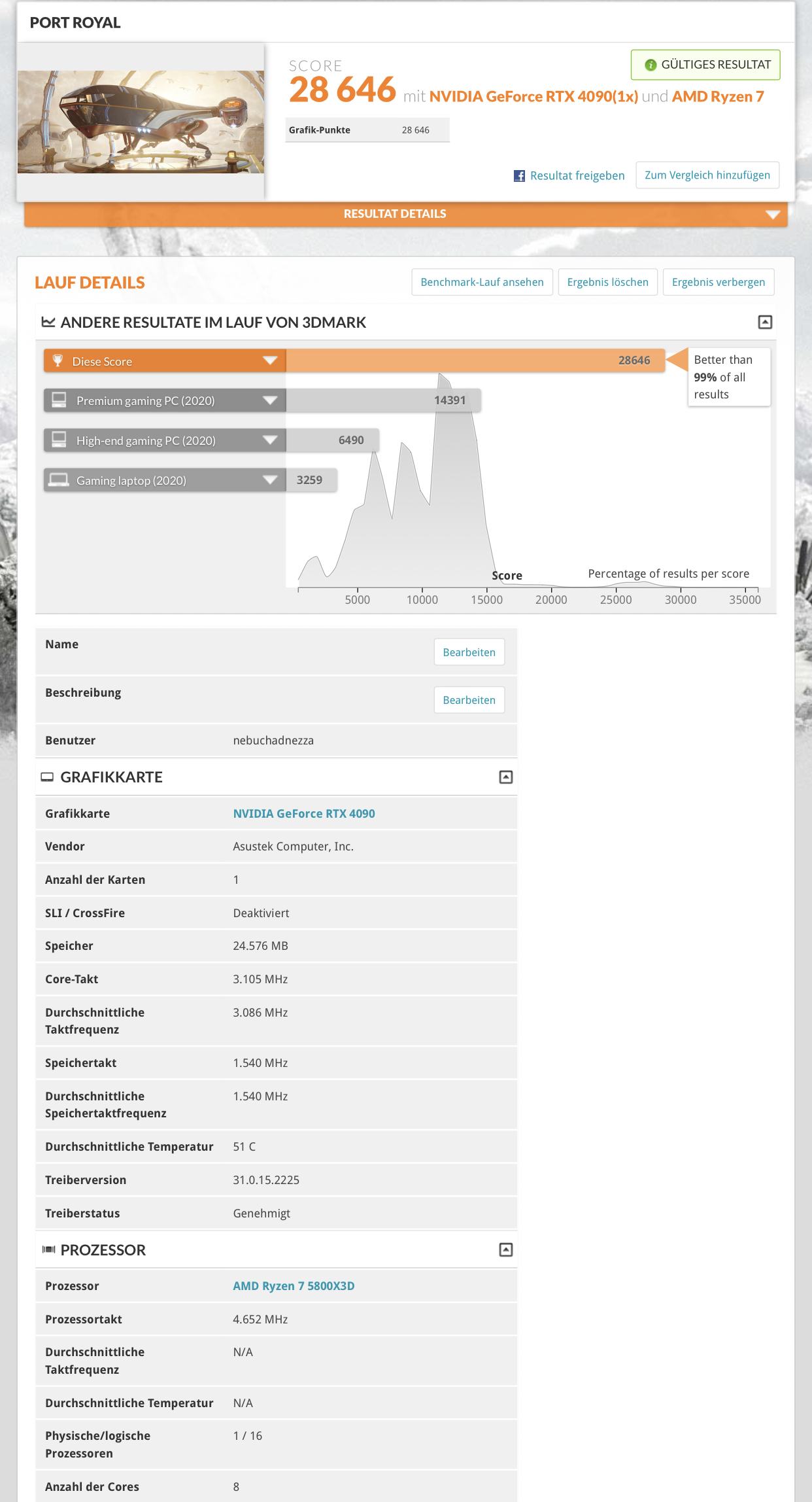Click Bearbeiten button in Beschreibung row
812x1502 pixels.
coord(469,700)
